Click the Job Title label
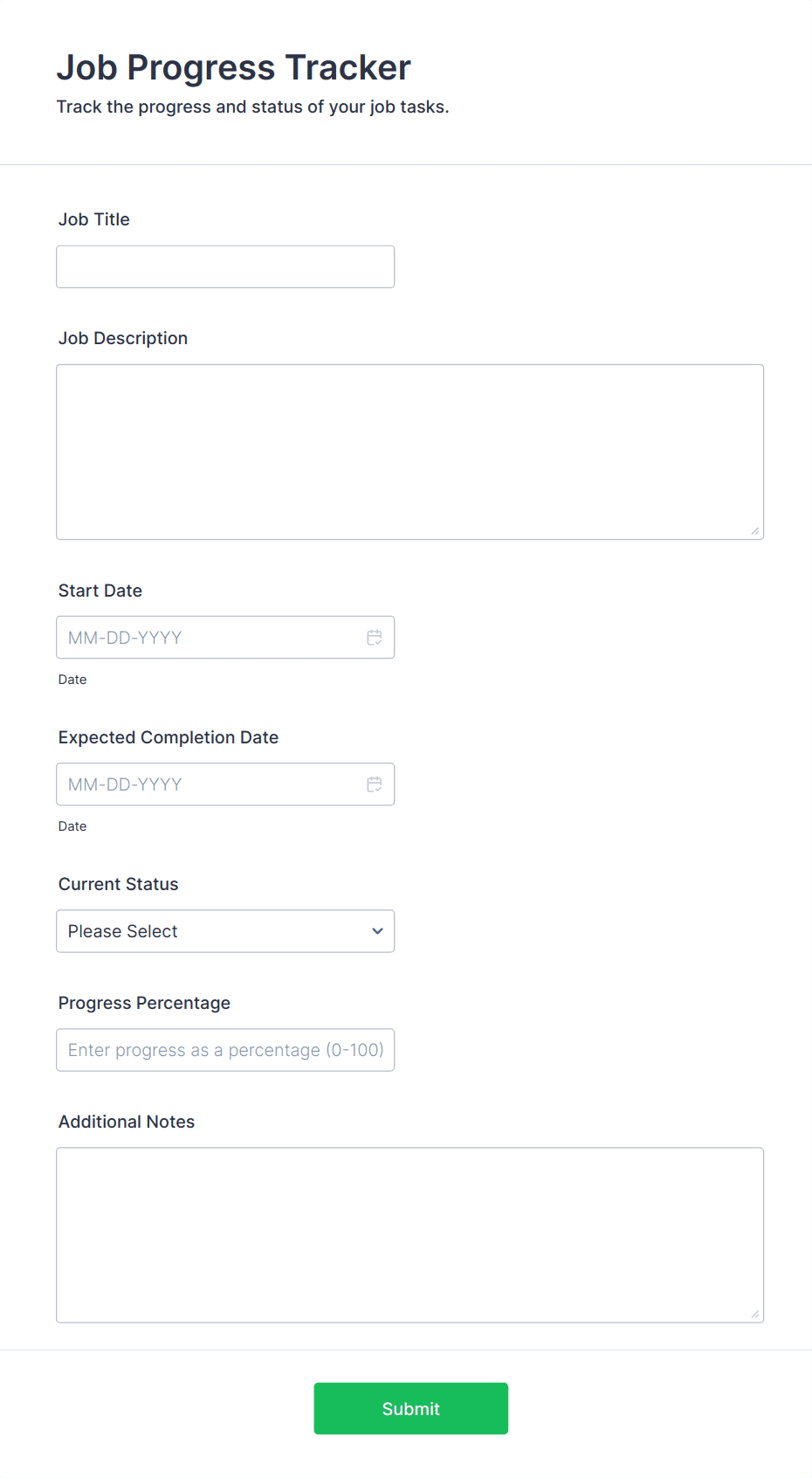Screen dimensions: 812x1478 tap(94, 219)
